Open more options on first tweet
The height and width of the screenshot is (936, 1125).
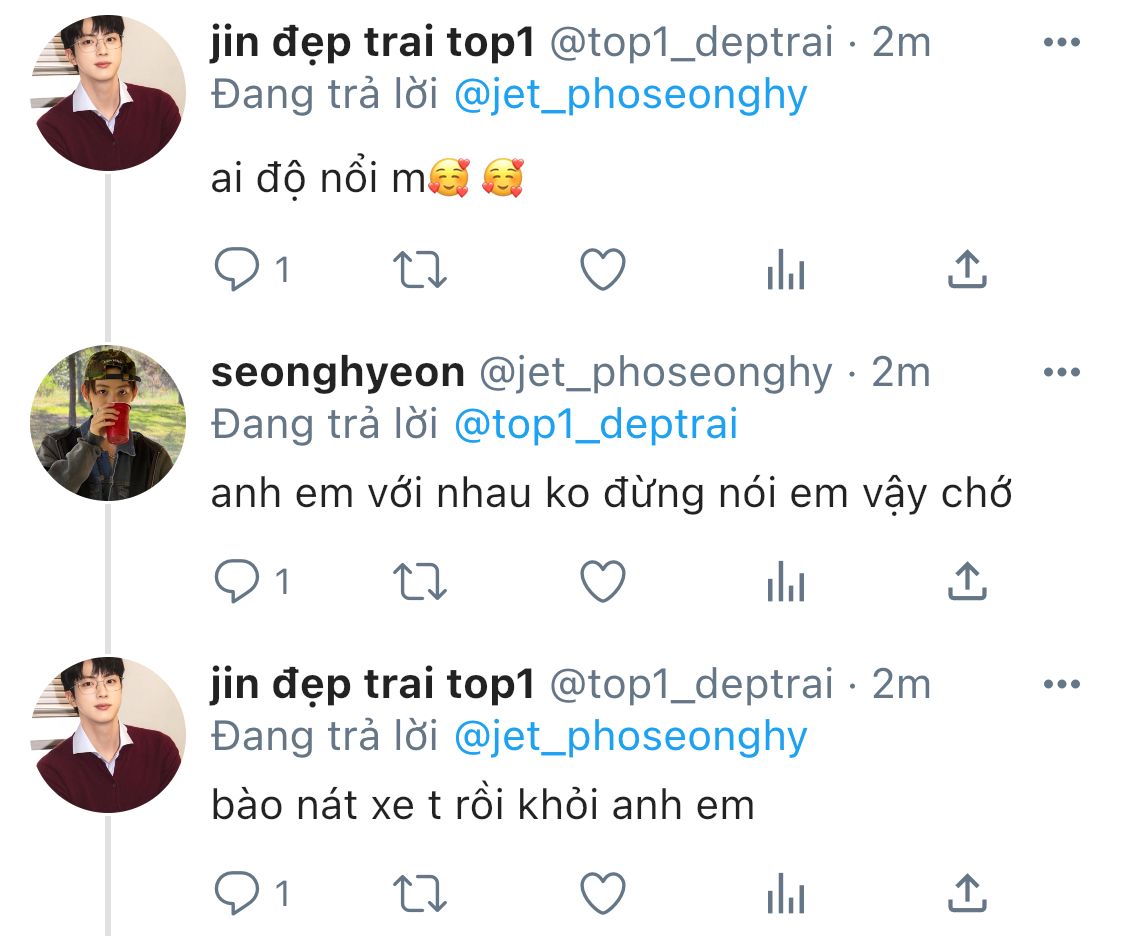pyautogui.click(x=1062, y=43)
